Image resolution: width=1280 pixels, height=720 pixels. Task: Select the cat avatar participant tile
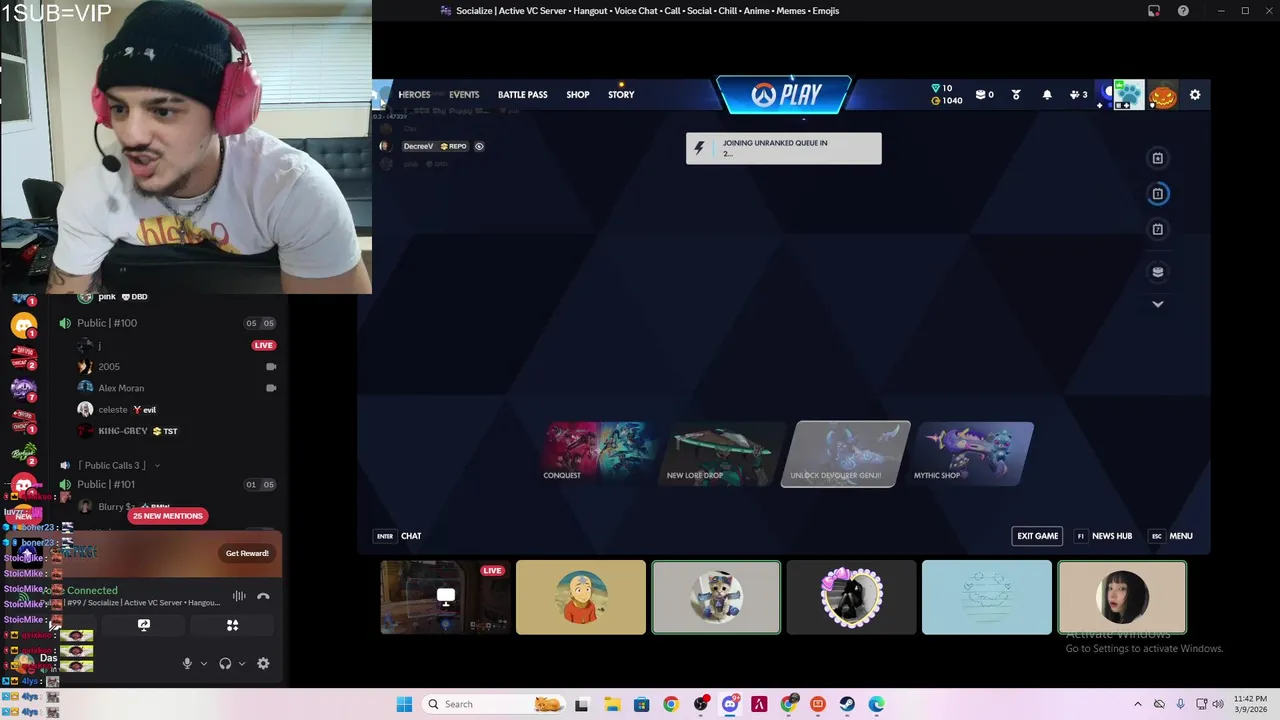pyautogui.click(x=716, y=597)
